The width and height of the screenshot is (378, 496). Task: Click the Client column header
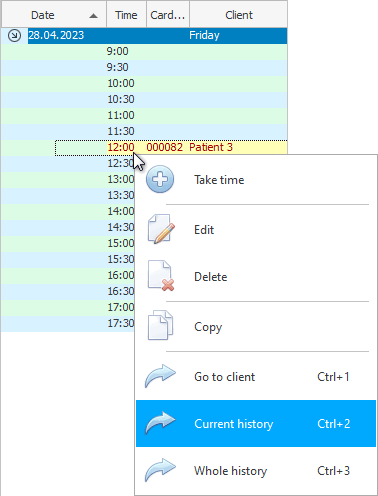click(239, 15)
